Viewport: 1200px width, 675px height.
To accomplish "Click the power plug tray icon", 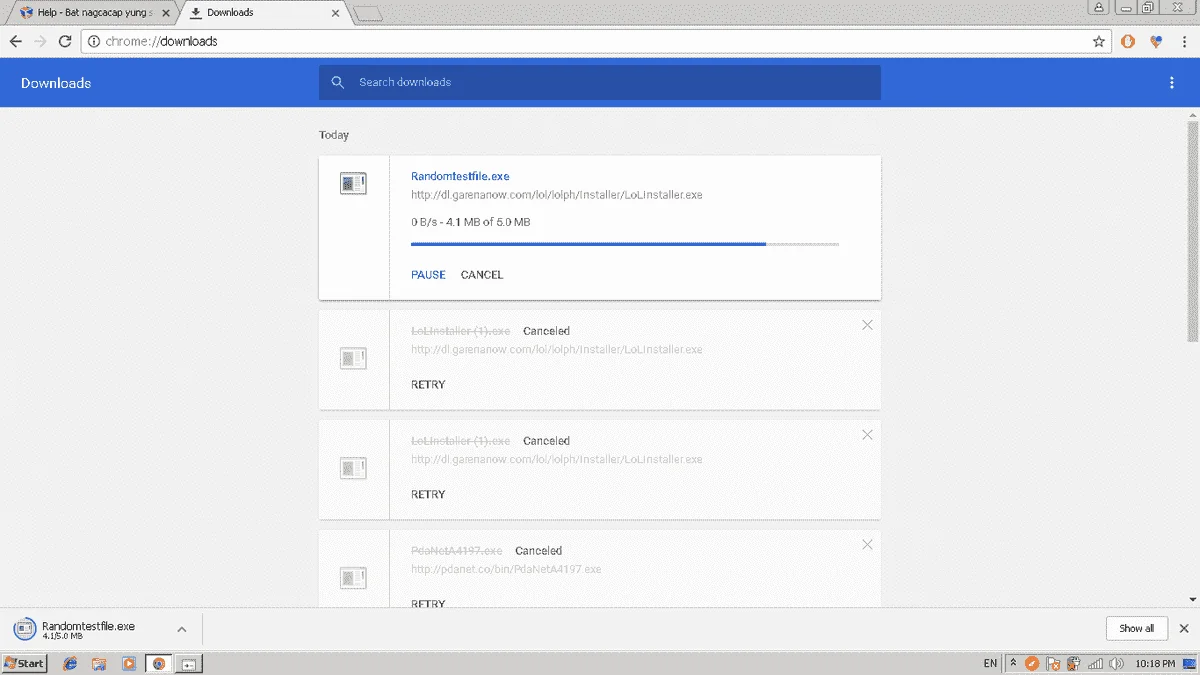I will coord(1073,663).
